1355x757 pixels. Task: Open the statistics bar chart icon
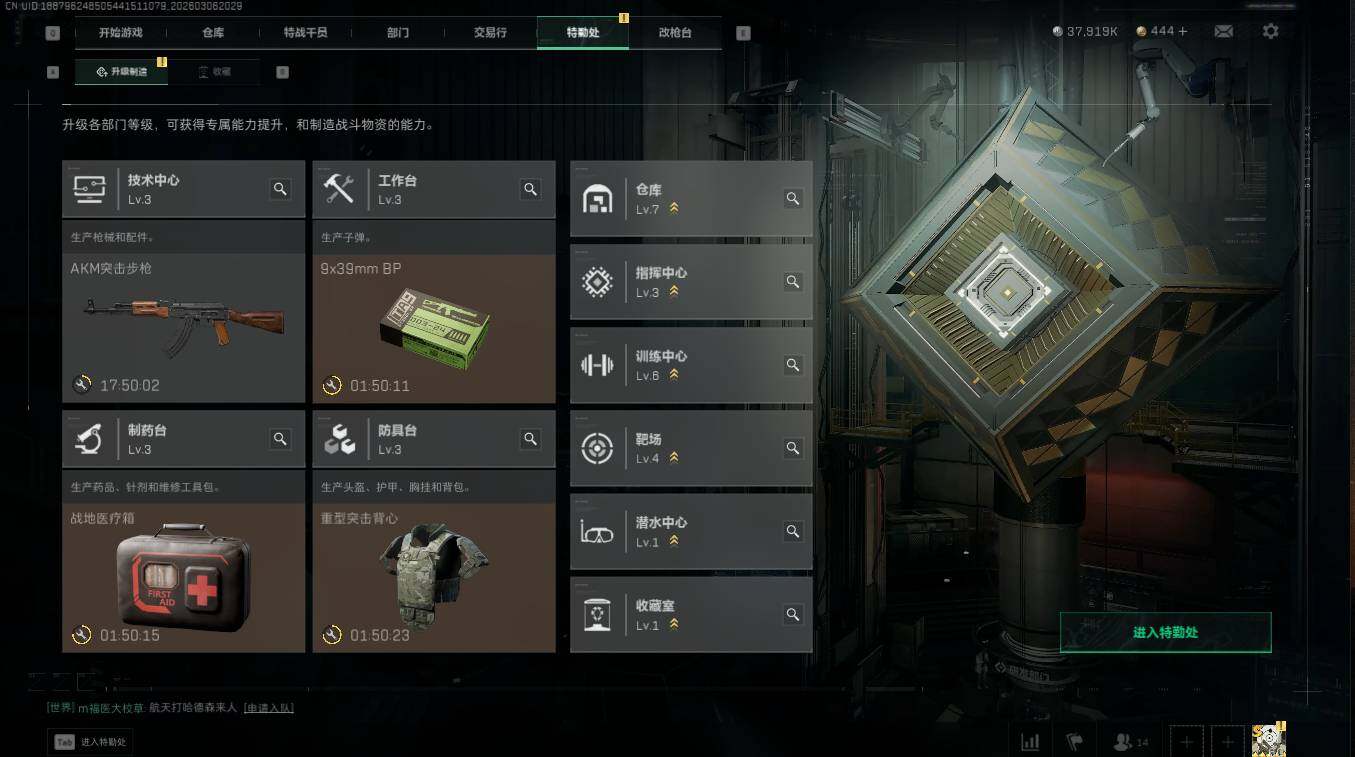[x=1030, y=742]
